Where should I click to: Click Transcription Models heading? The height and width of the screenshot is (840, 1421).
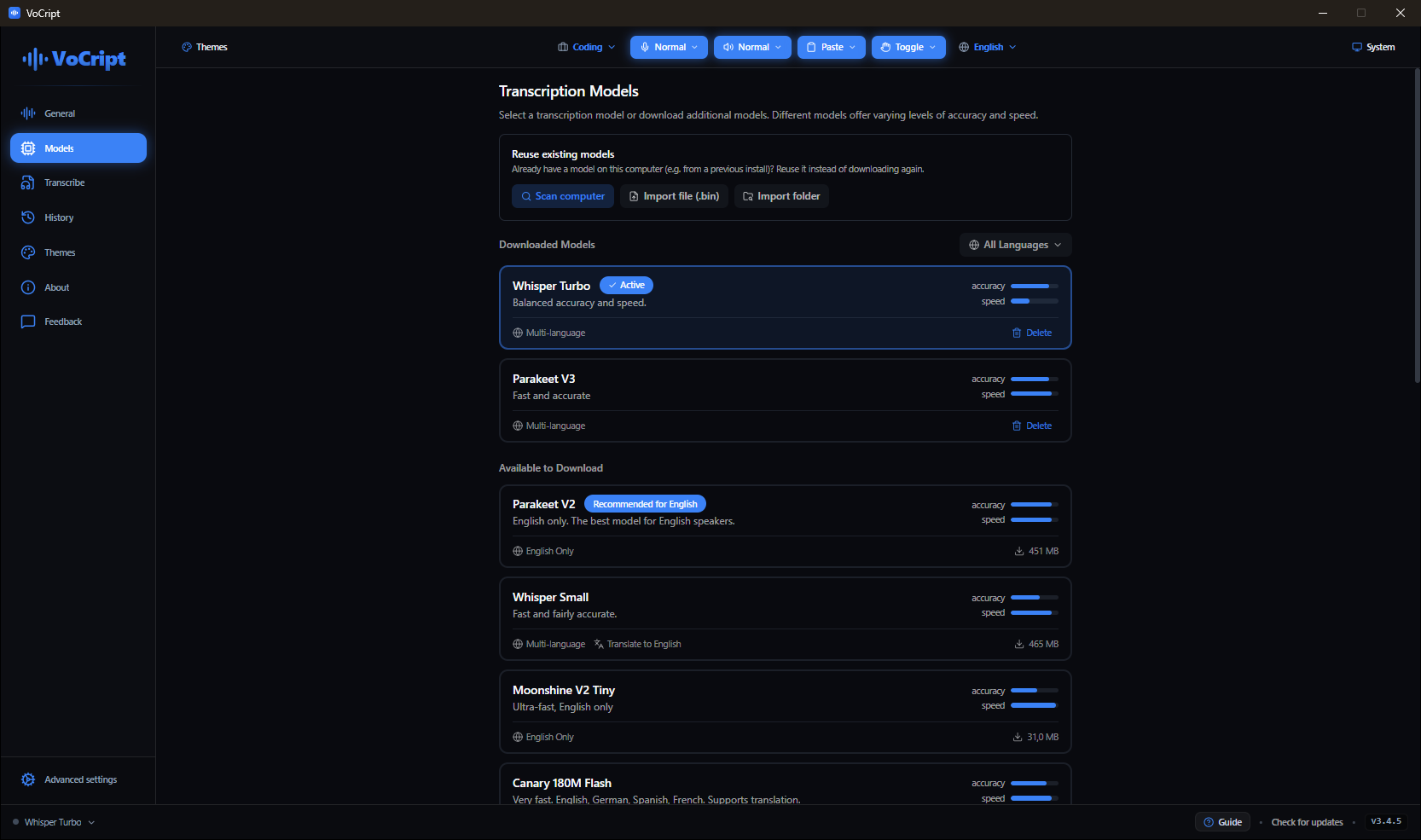tap(569, 91)
